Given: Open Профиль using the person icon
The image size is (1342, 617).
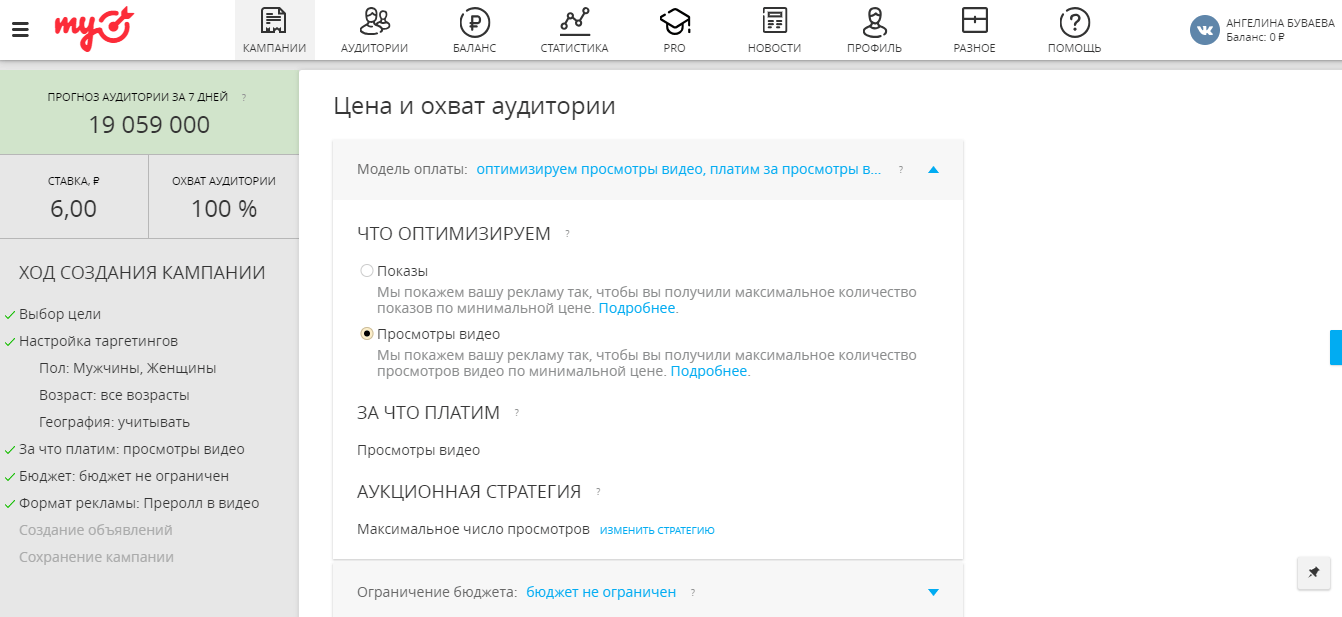Looking at the screenshot, I should [873, 22].
